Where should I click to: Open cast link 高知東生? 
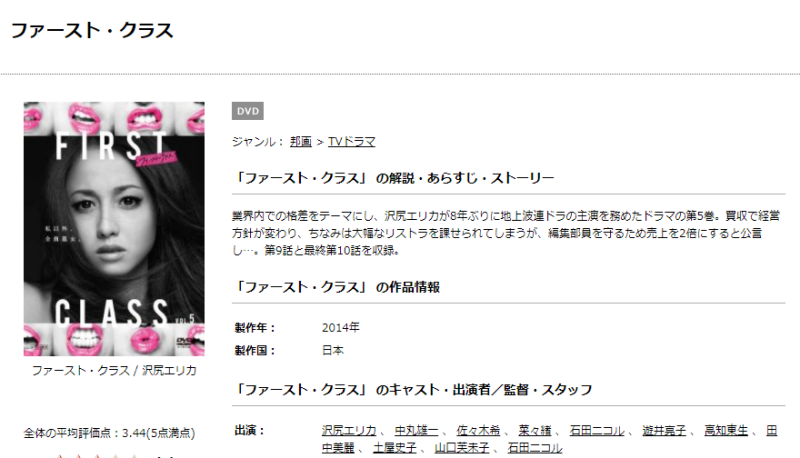726,430
